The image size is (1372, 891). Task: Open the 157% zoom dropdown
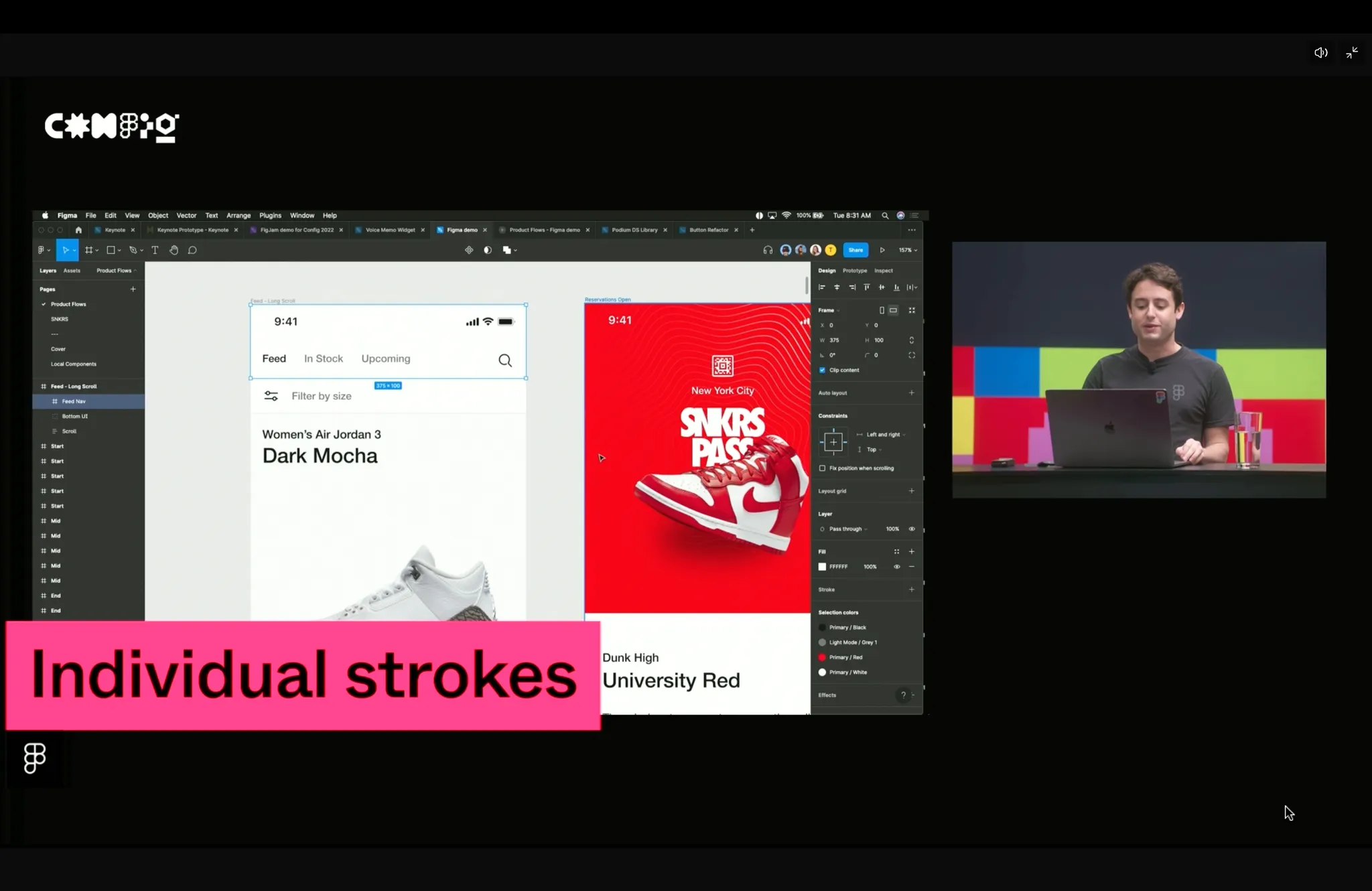point(908,250)
